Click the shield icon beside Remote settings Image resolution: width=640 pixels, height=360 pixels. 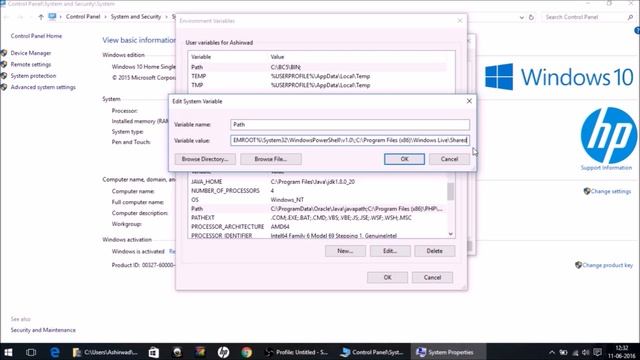[4, 64]
